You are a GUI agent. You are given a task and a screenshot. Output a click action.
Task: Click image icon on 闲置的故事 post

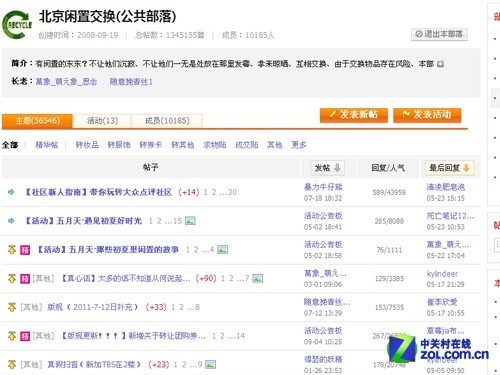click(222, 249)
